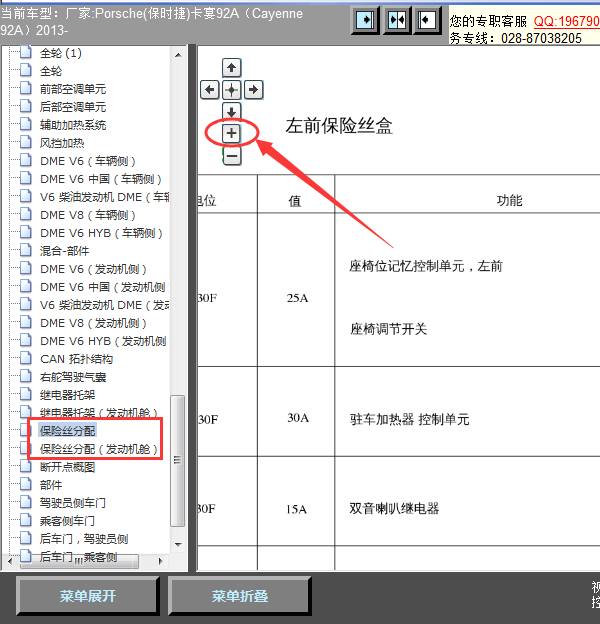Select DME V6 HYB（车辆侧） entry
The height and width of the screenshot is (624, 600).
[101, 233]
